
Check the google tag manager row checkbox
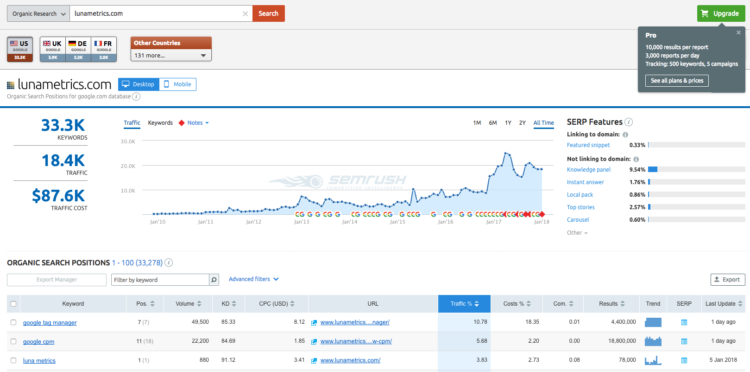point(13,323)
